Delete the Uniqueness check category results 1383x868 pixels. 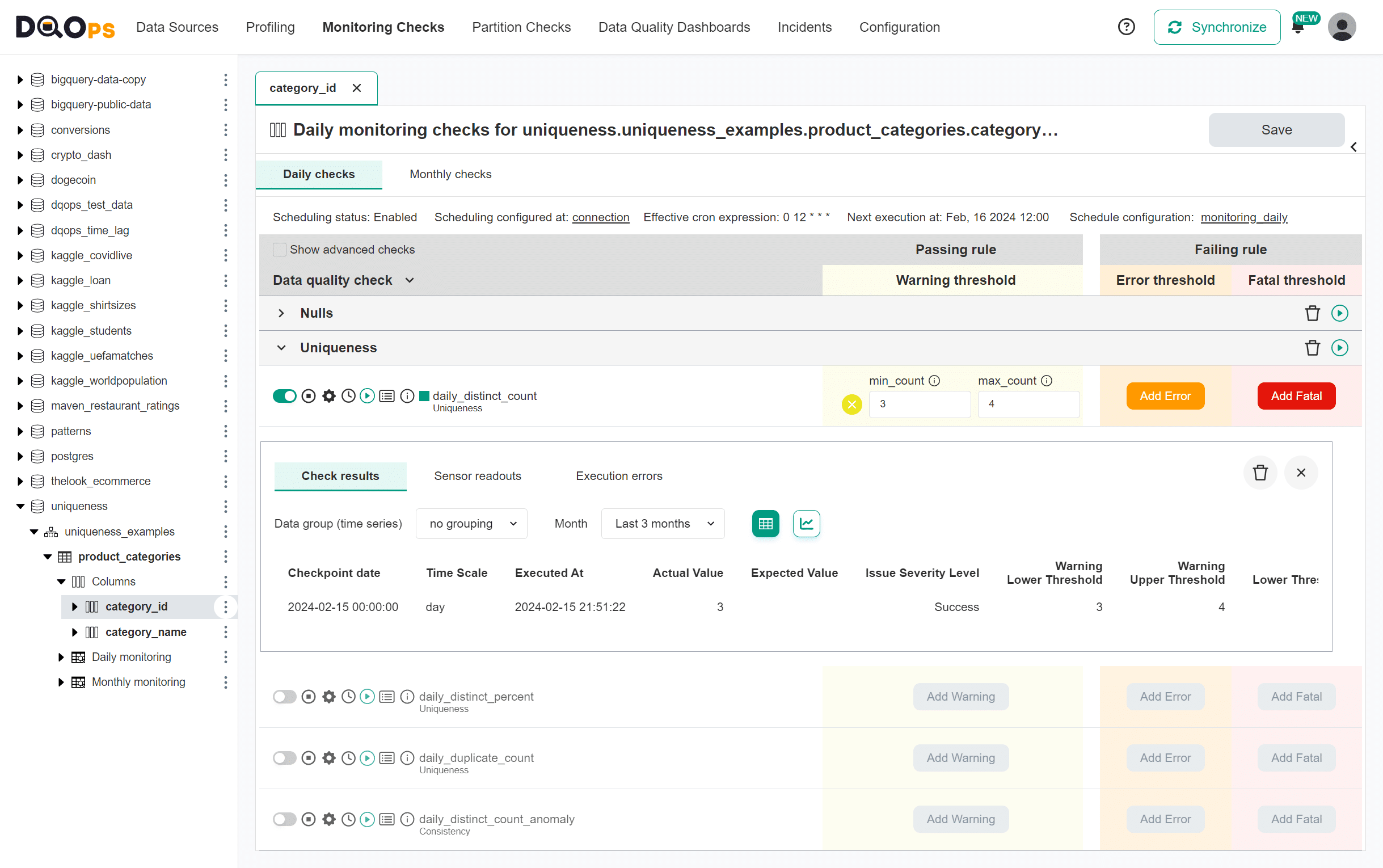[x=1313, y=347]
